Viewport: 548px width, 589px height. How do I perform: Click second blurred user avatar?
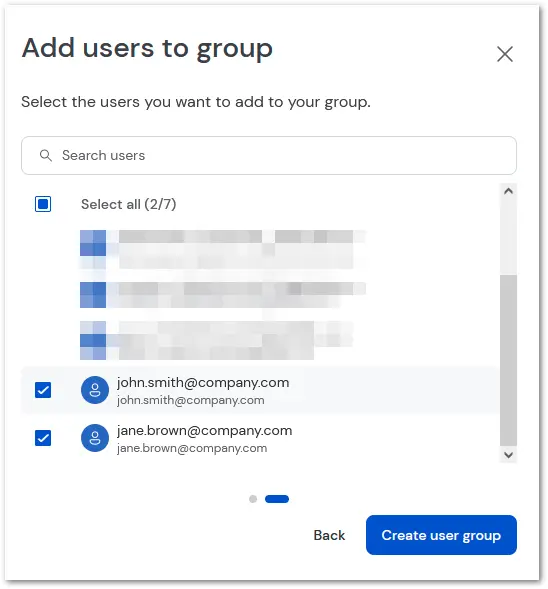[93, 295]
